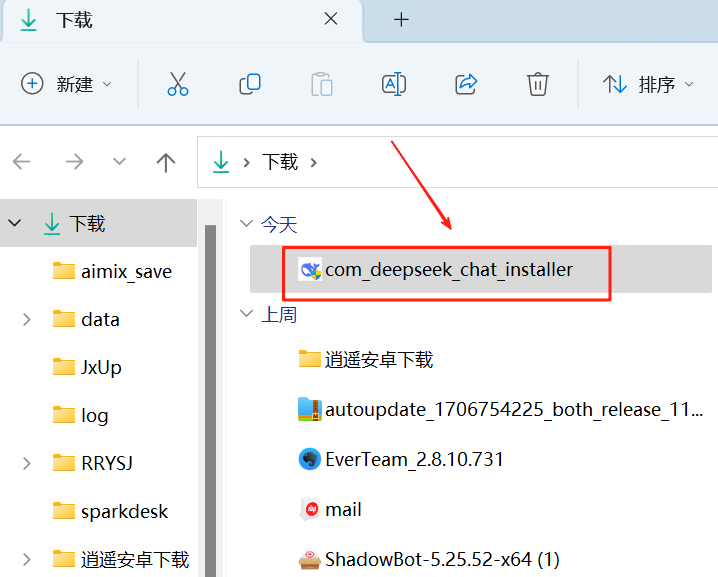Go up one folder level
The height and width of the screenshot is (577, 718).
(x=166, y=162)
